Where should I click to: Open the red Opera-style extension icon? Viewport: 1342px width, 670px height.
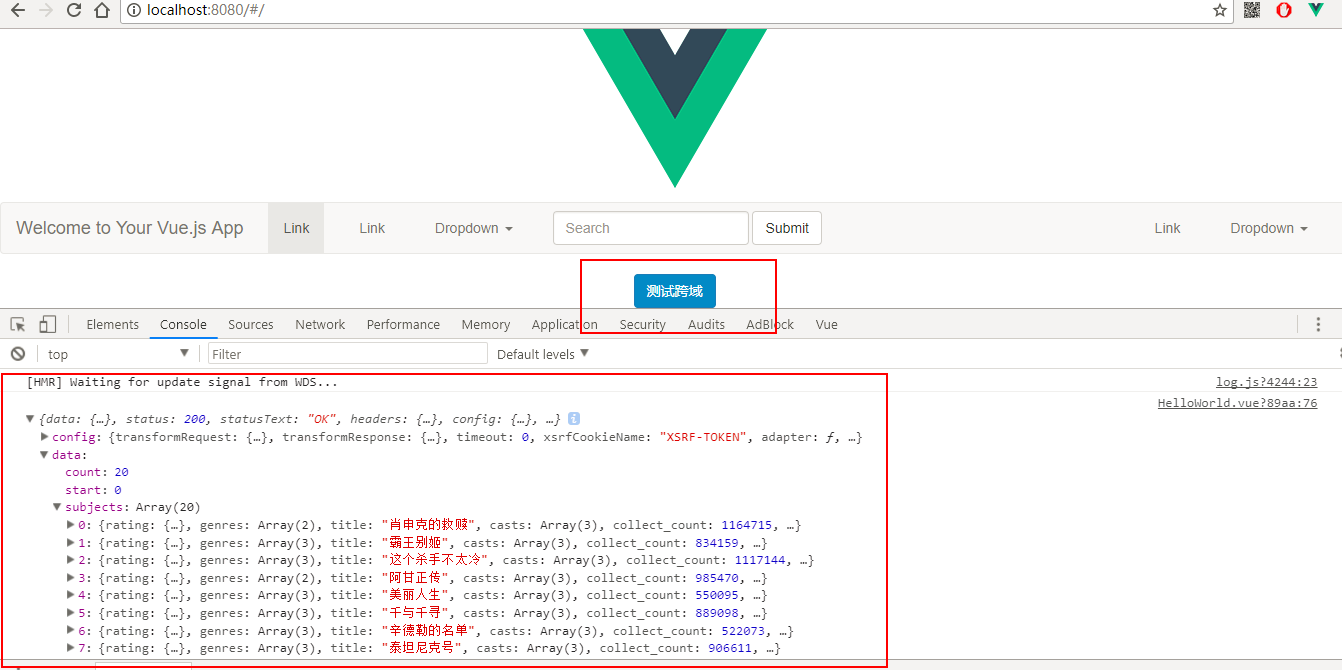pos(1284,10)
